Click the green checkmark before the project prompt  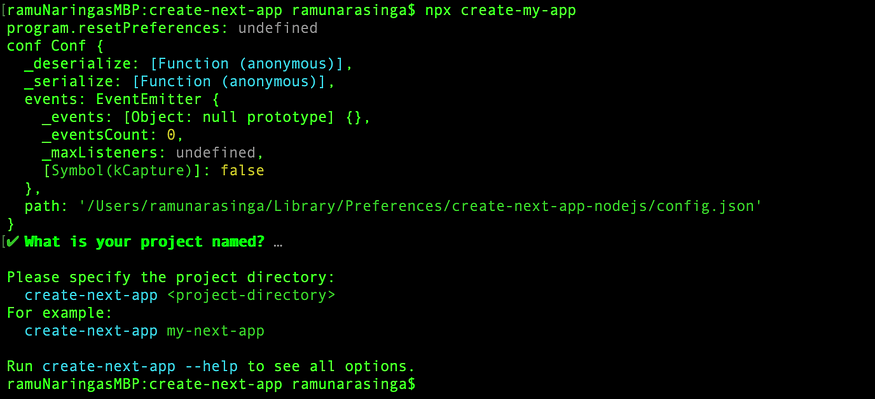[x=13, y=242]
